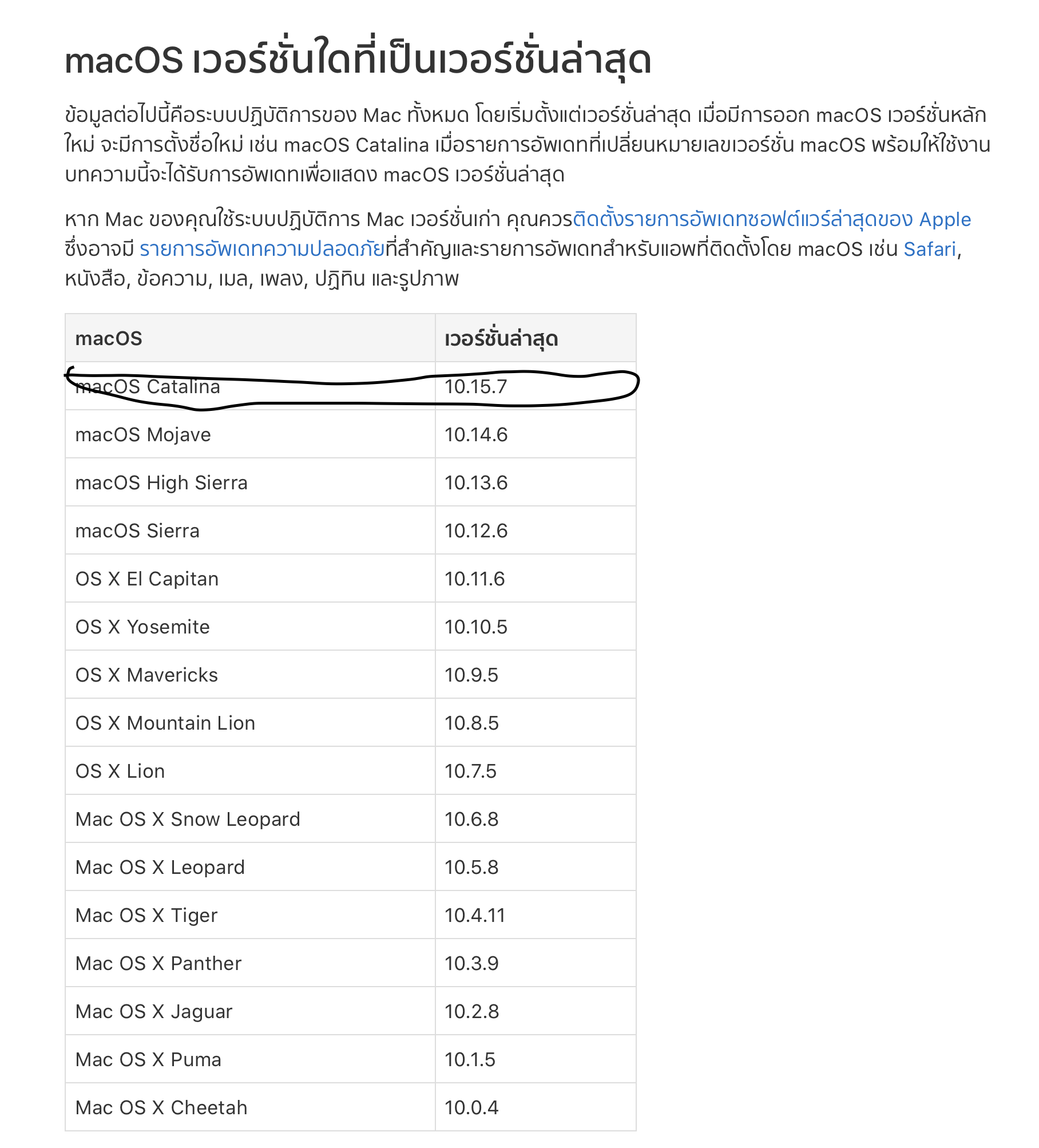Follow the Safari hyperlink
This screenshot has height=1148, width=1039.
click(930, 250)
